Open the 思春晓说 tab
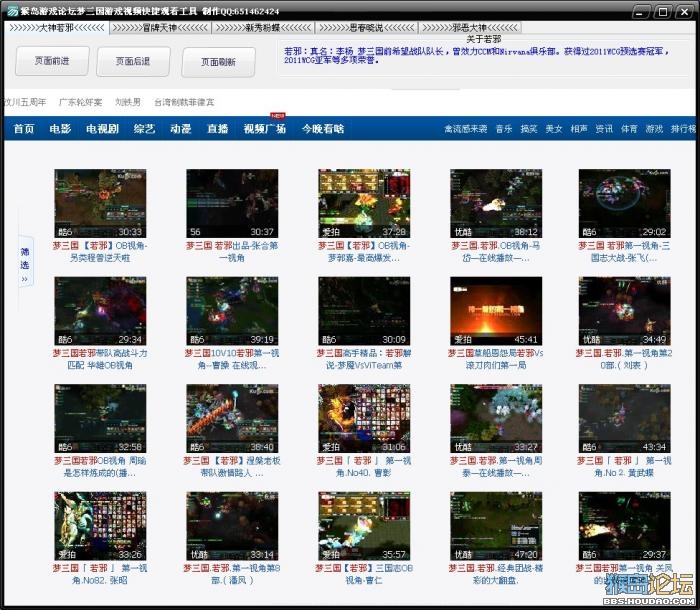The height and width of the screenshot is (610, 700). pos(367,28)
